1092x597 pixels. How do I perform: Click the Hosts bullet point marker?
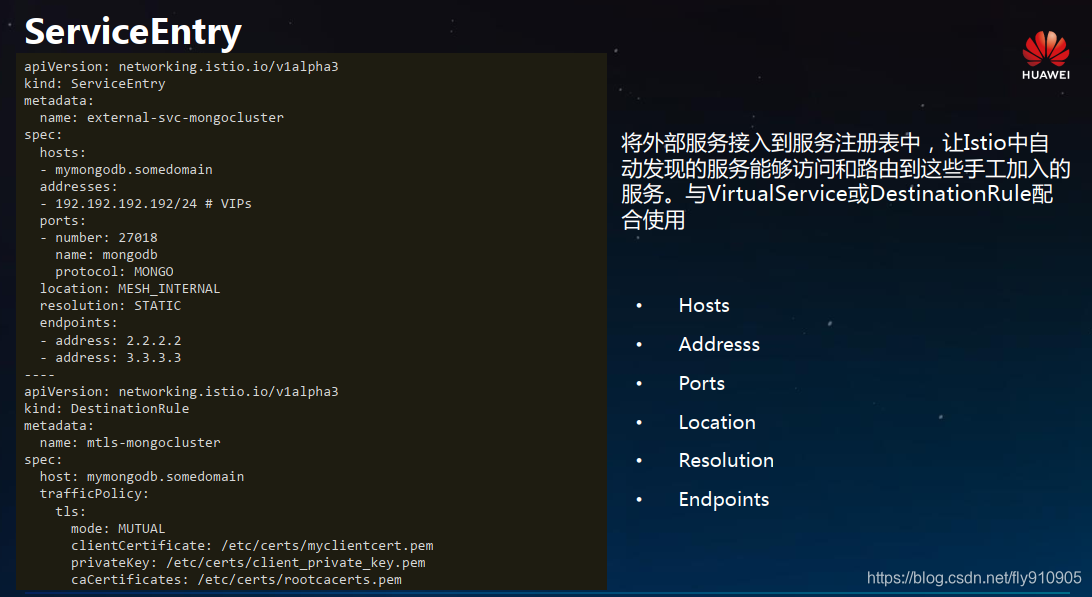coord(638,305)
